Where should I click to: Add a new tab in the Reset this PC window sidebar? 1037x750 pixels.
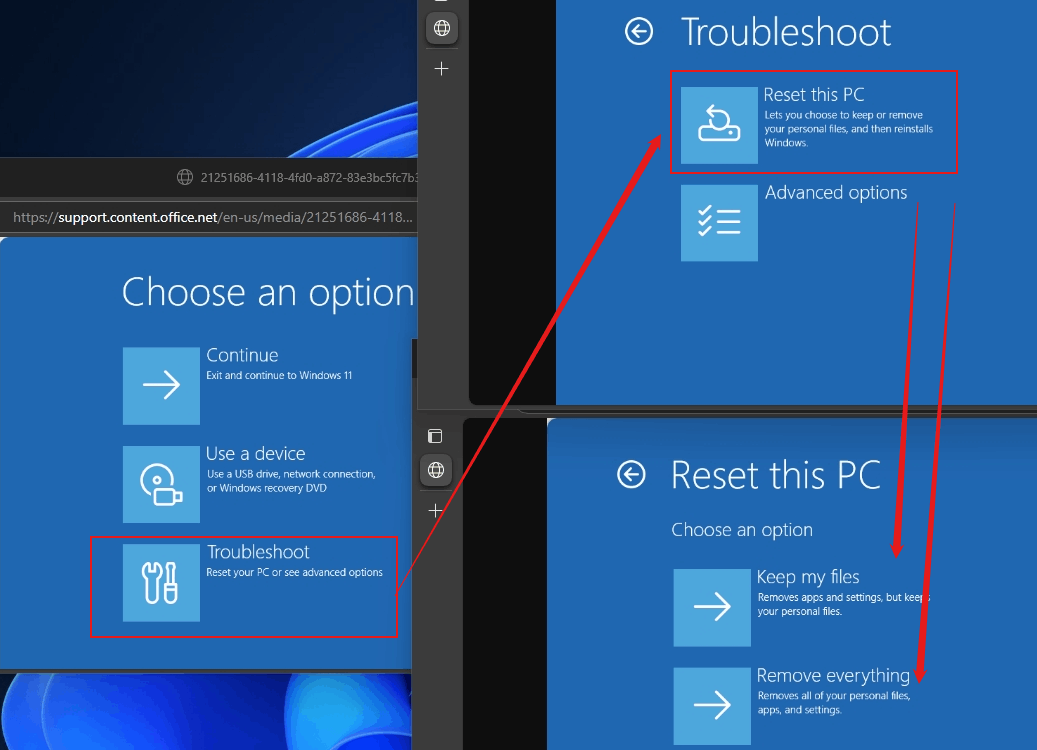436,511
